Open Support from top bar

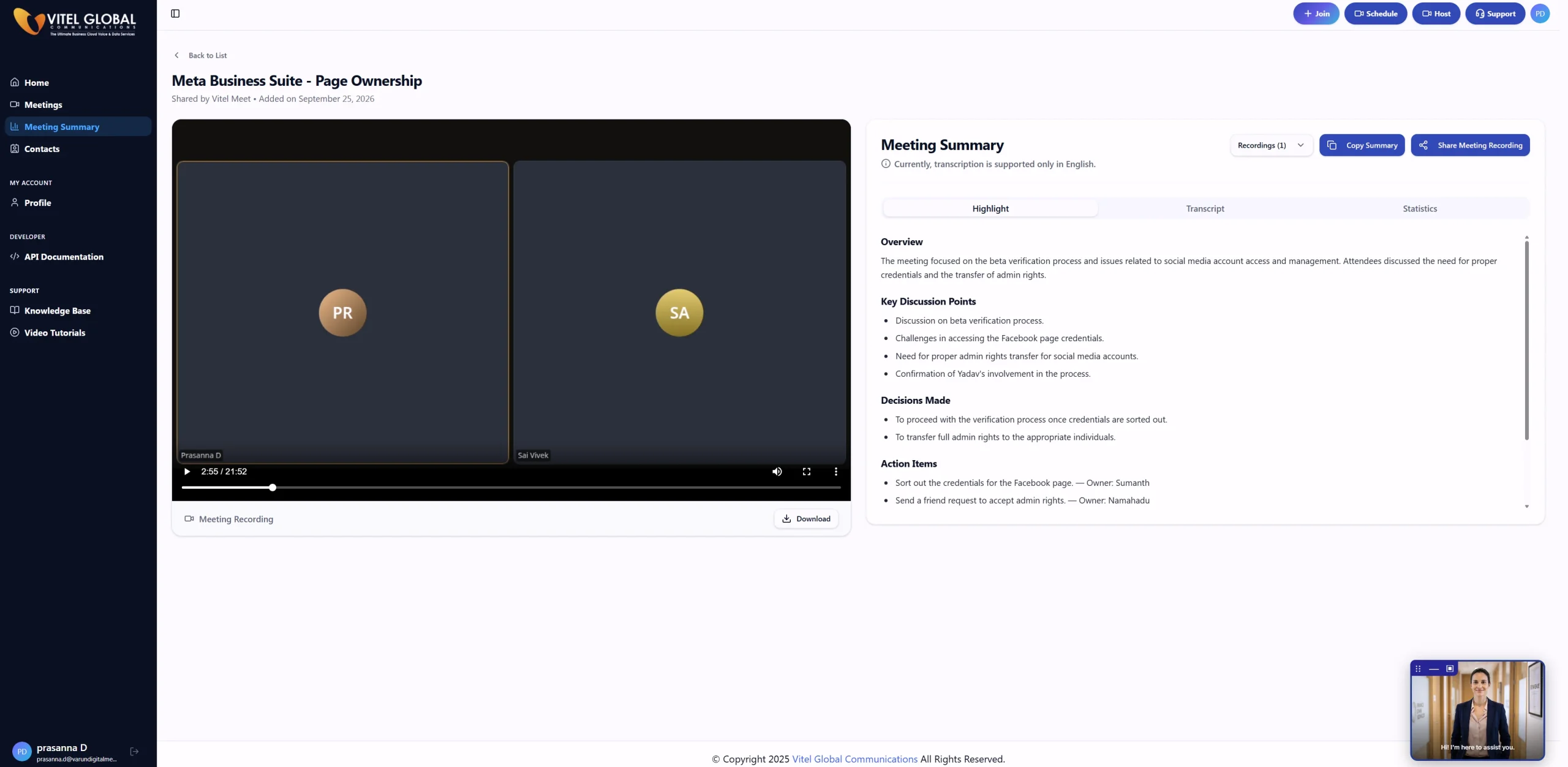[x=1494, y=13]
